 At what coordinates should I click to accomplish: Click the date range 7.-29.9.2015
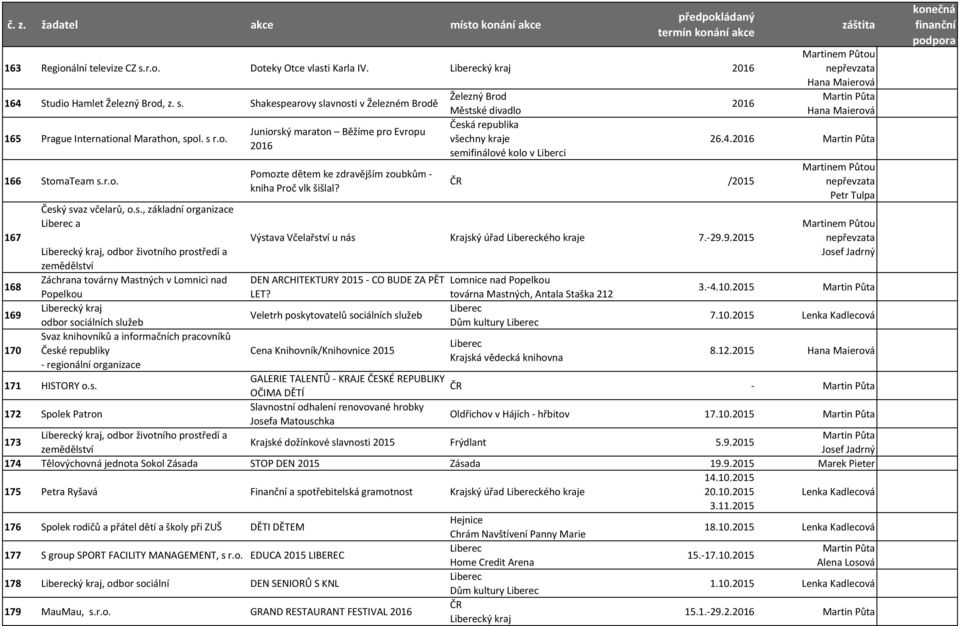pyautogui.click(x=726, y=238)
